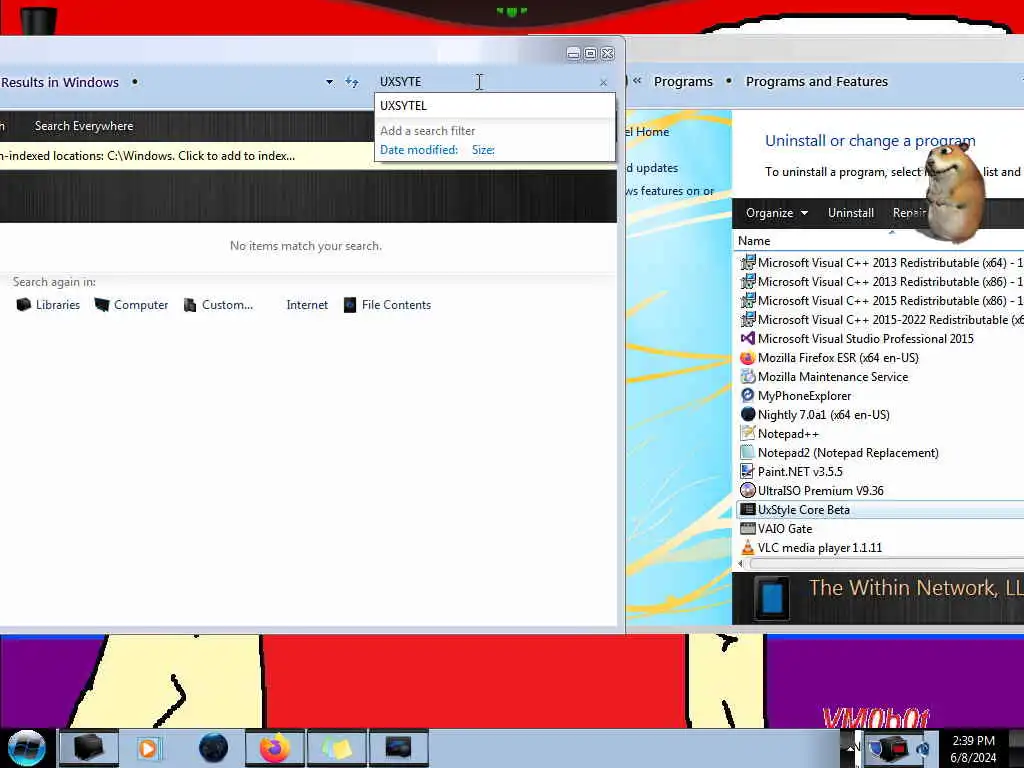Expand the address bar history dropdown arrow

point(329,82)
